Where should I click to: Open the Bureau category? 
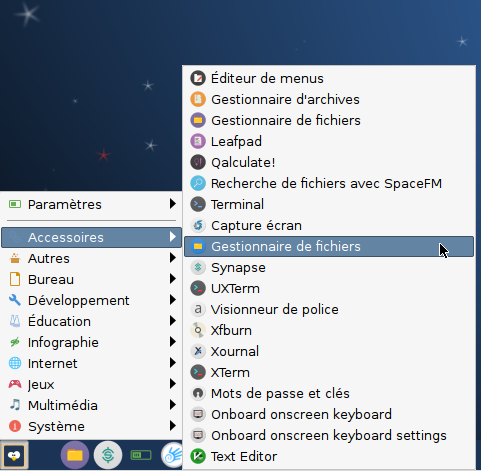coord(91,279)
